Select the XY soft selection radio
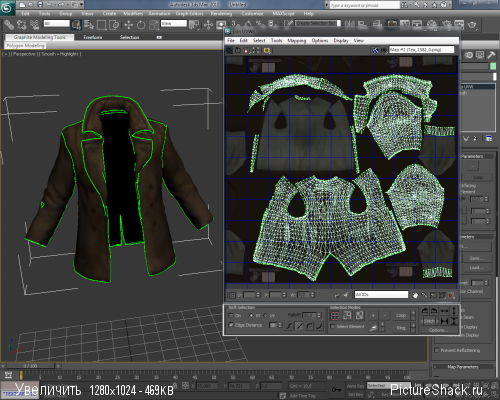Image resolution: width=500 pixels, height=400 pixels. (251, 315)
